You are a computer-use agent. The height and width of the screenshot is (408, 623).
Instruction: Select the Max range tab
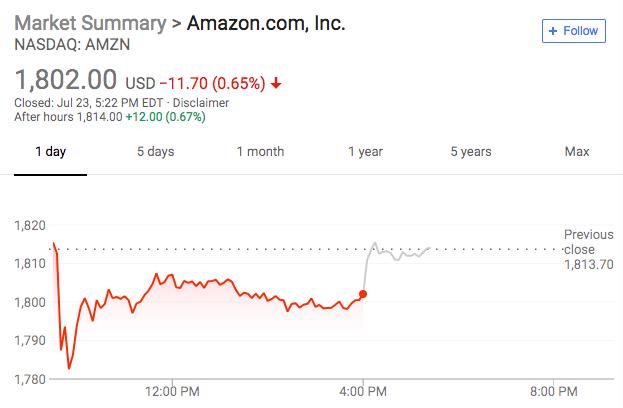[x=576, y=152]
